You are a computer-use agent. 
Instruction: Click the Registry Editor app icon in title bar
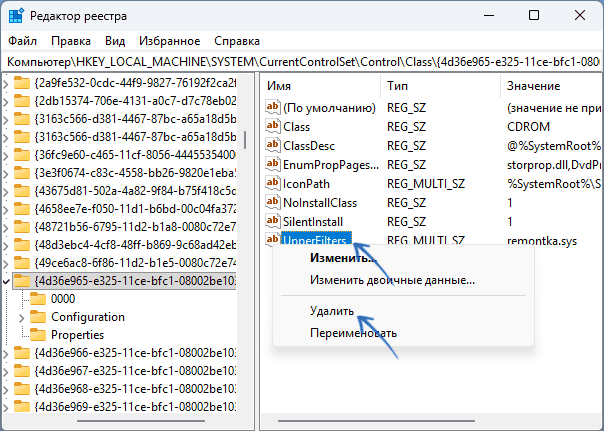point(16,16)
